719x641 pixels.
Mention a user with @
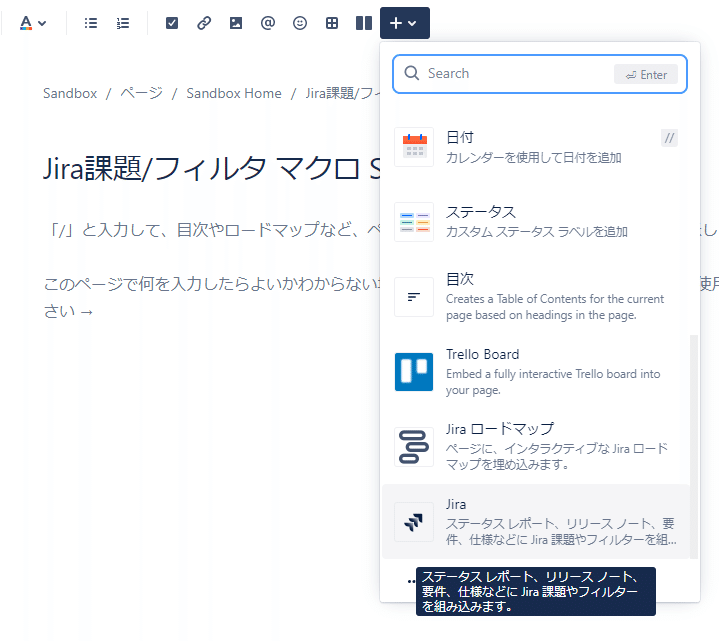pyautogui.click(x=268, y=23)
